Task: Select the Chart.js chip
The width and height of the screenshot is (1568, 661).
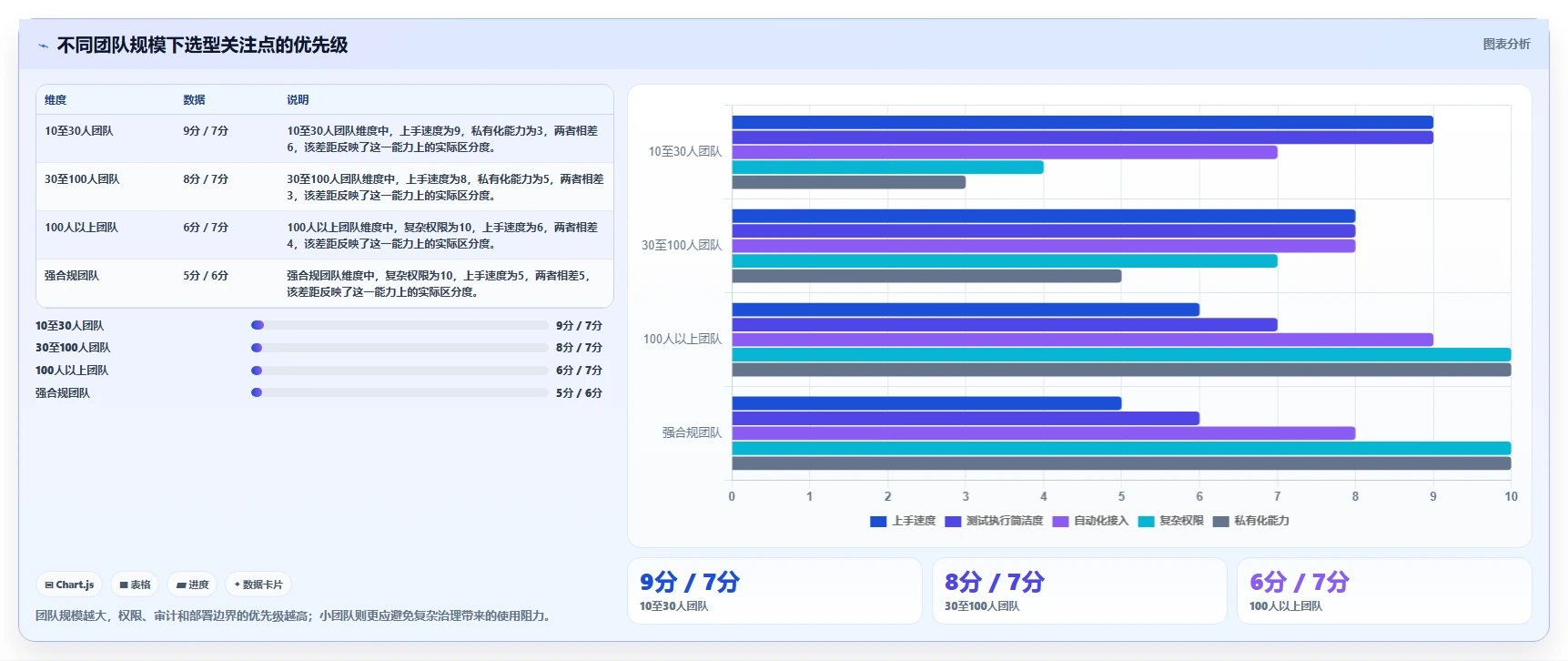Action: tap(69, 585)
